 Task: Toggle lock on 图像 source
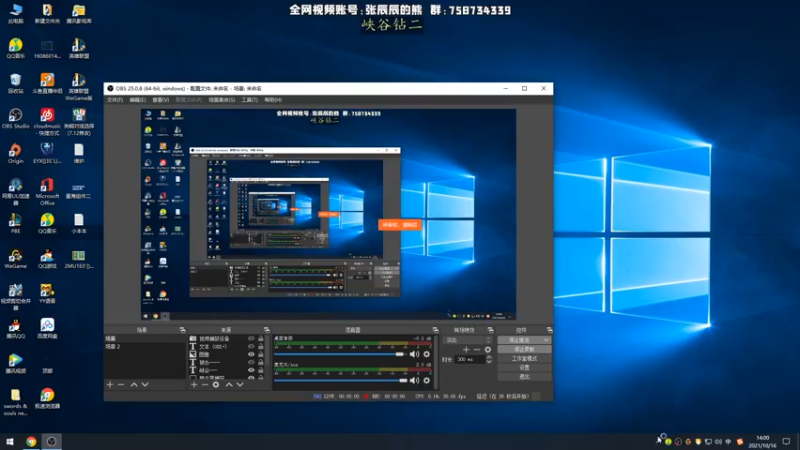(x=261, y=354)
